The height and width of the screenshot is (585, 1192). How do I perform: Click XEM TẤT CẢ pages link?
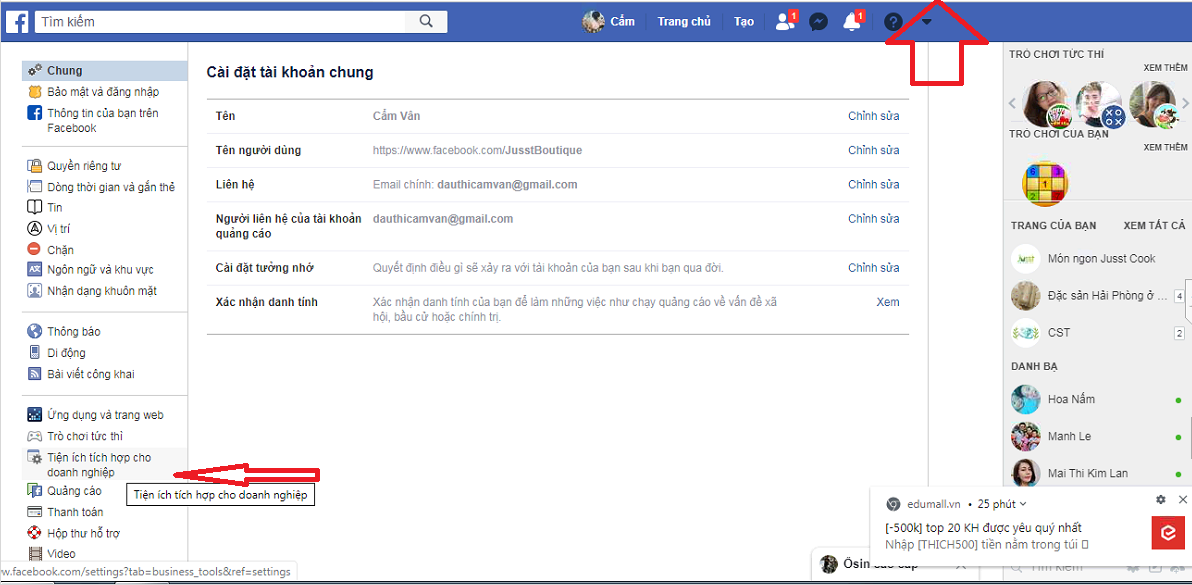pyautogui.click(x=1155, y=226)
